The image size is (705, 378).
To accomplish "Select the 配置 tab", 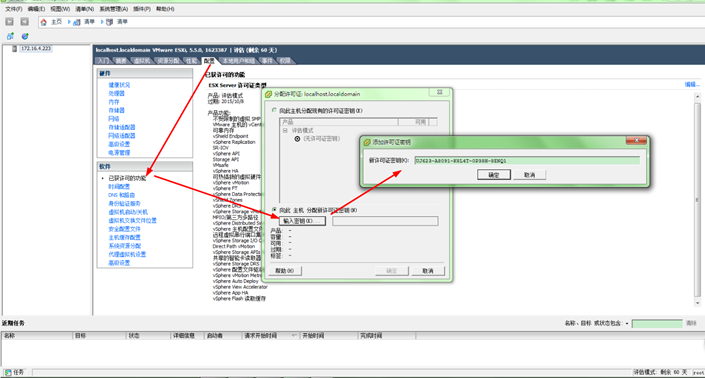I will click(209, 61).
